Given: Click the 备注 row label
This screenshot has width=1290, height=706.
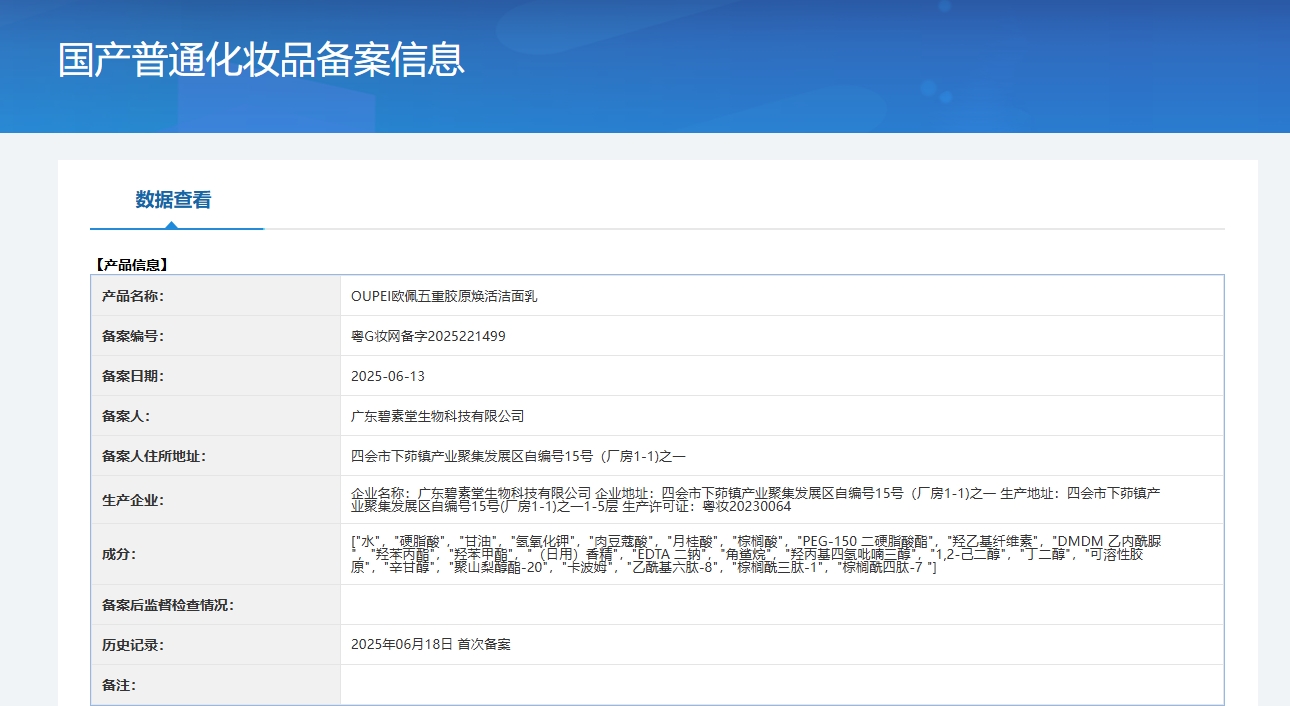Looking at the screenshot, I should [x=119, y=685].
